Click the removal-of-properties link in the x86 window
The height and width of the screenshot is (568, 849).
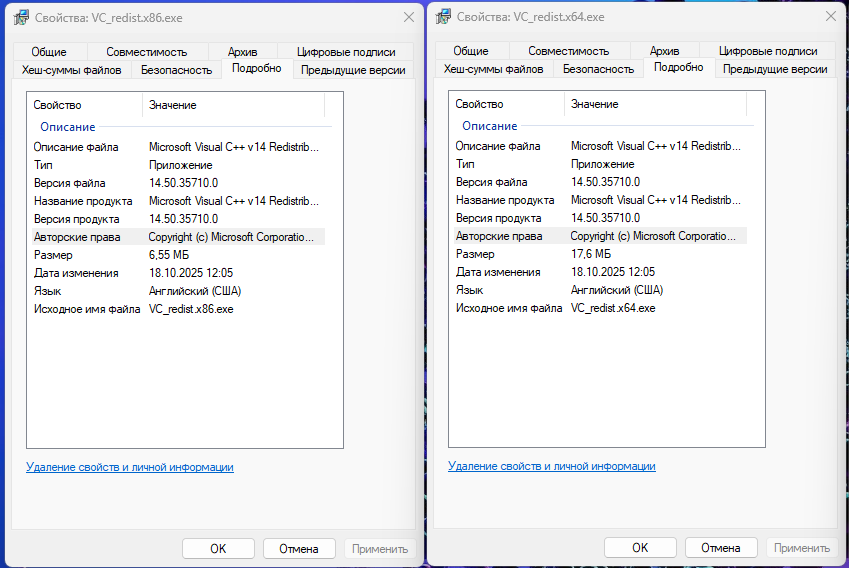tap(130, 467)
